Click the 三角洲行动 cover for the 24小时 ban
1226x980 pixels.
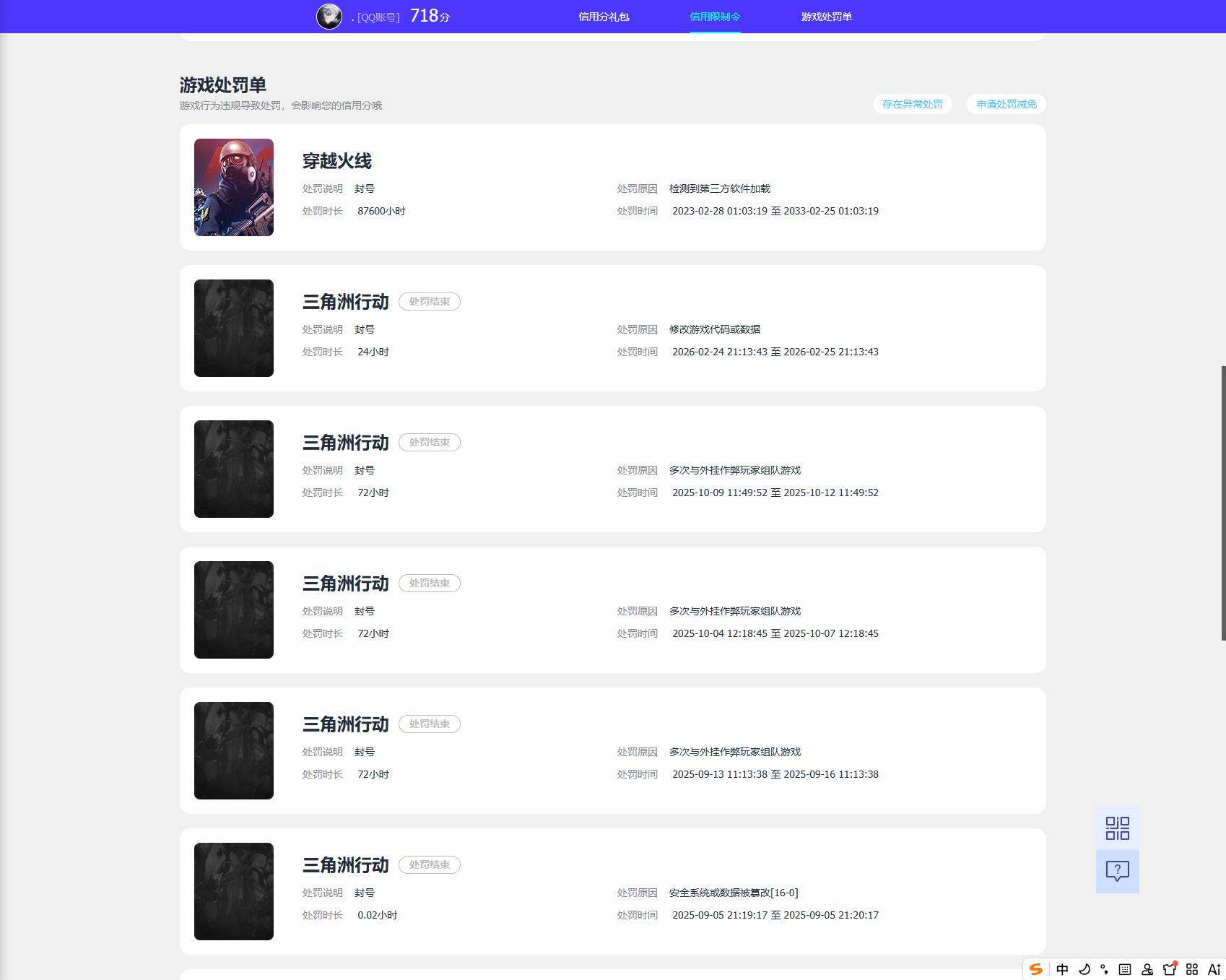coord(234,328)
